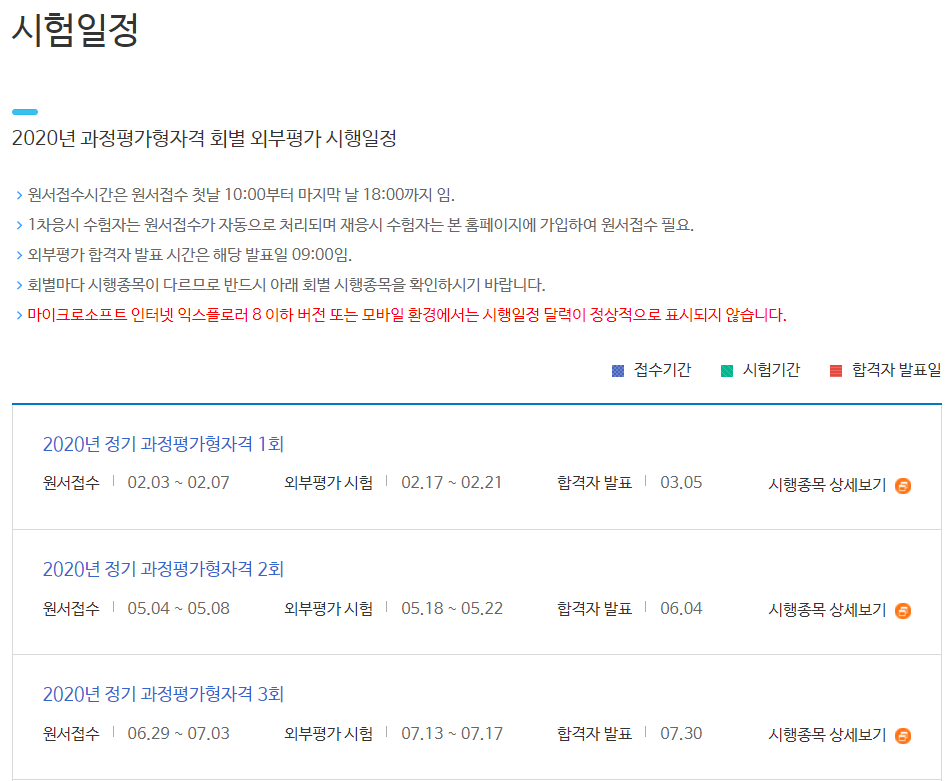Screen dimensions: 950x781
Task: Click the exam dates 02.17 ~ 02.21
Action: coord(451,483)
